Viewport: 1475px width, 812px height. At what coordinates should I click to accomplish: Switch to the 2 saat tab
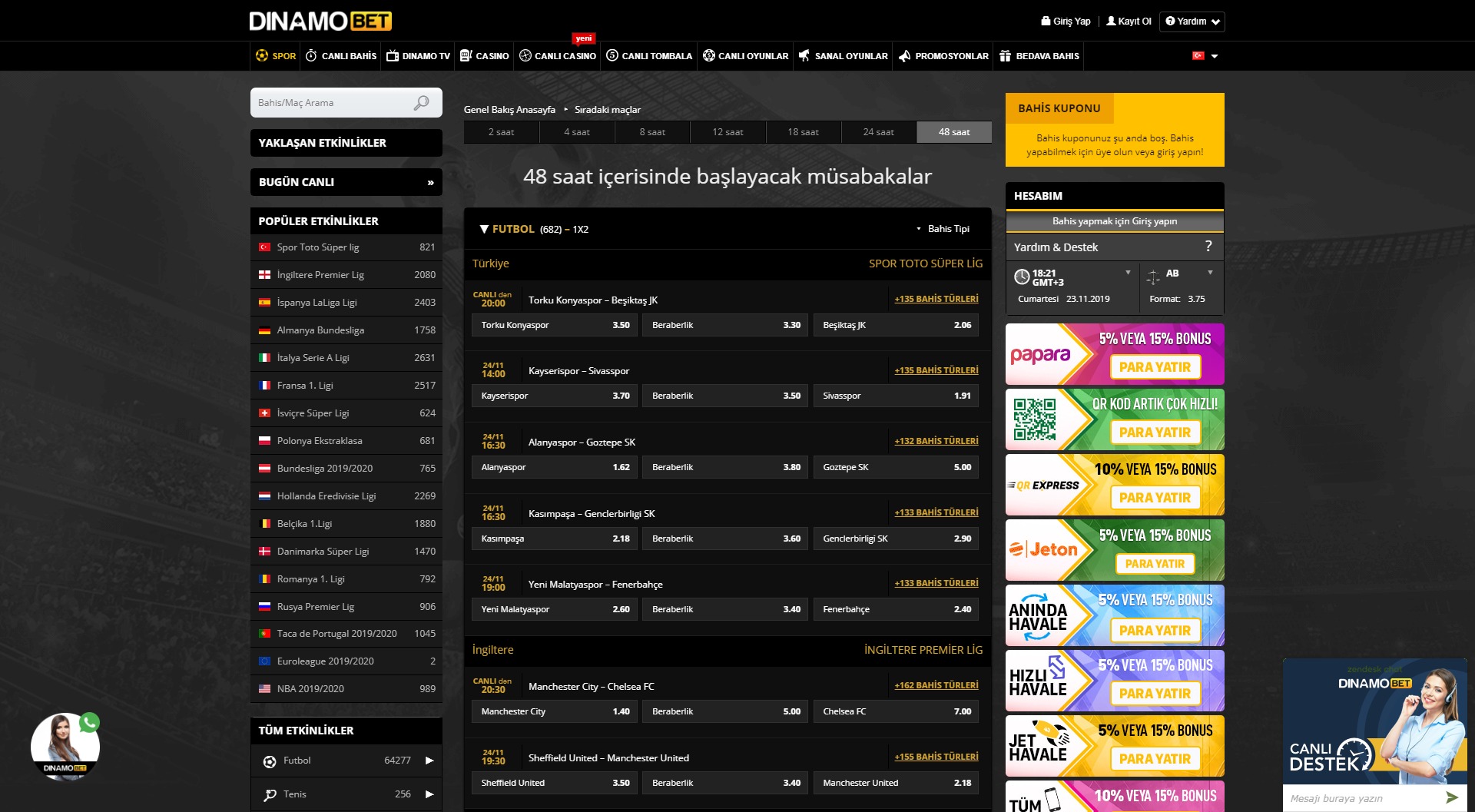501,132
